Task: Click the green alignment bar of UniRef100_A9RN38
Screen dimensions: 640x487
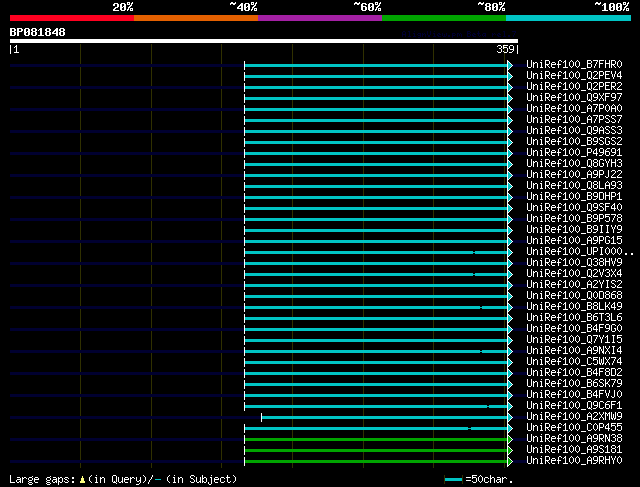Action: click(376, 440)
